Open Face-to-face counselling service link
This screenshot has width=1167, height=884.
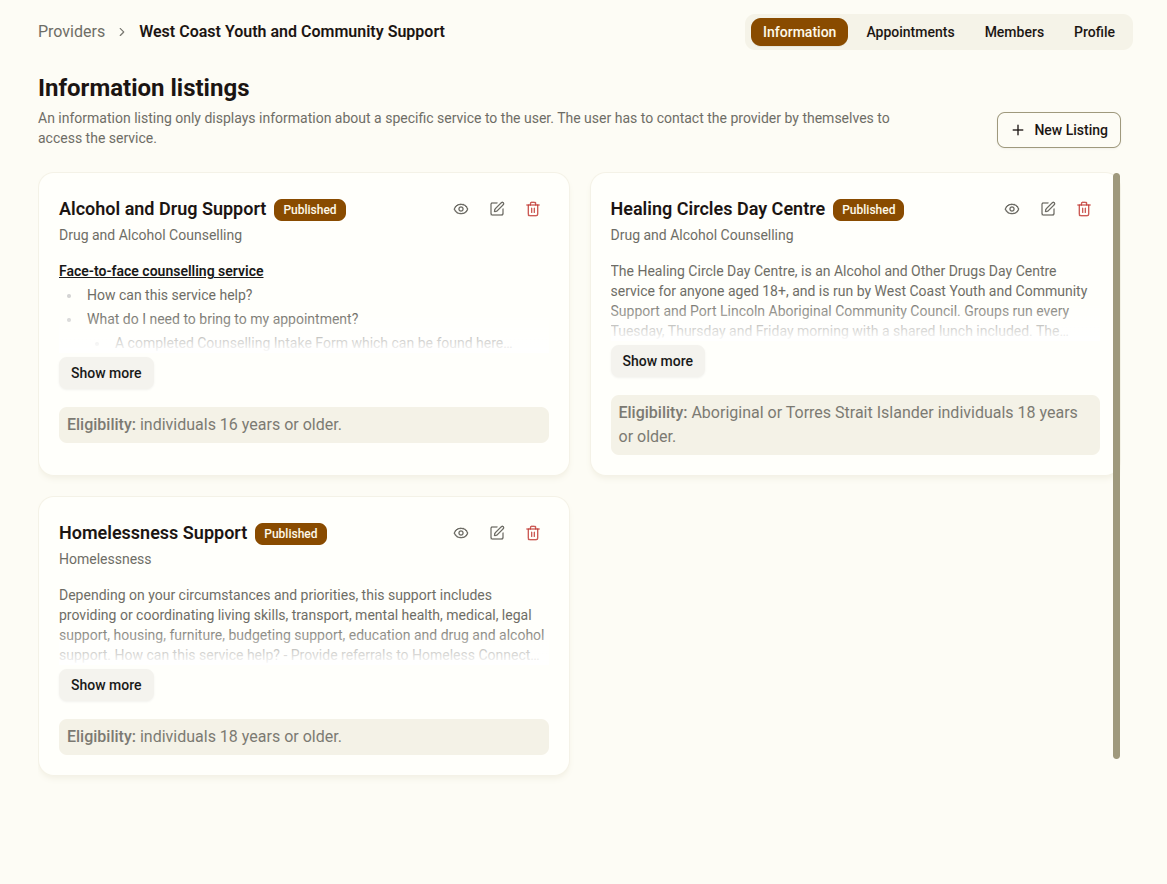(x=161, y=271)
